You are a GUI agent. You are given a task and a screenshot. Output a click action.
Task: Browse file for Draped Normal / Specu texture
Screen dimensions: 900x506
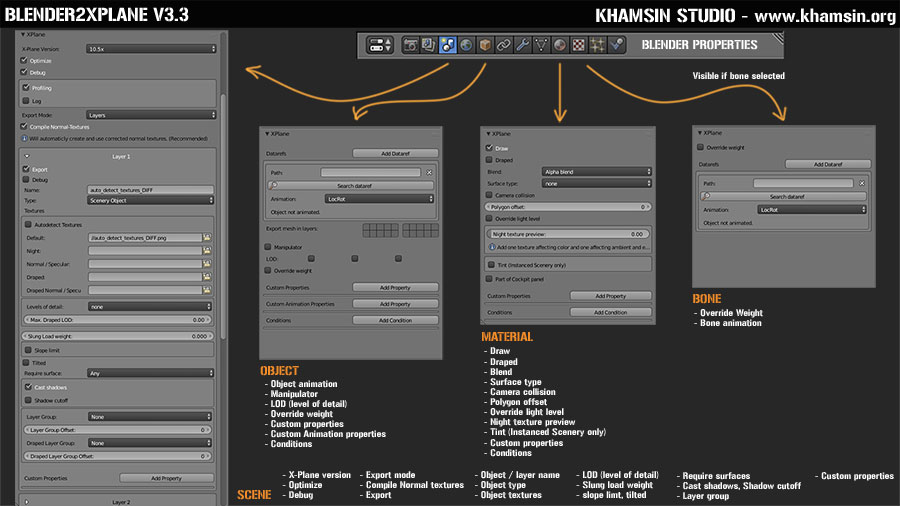pyautogui.click(x=207, y=290)
